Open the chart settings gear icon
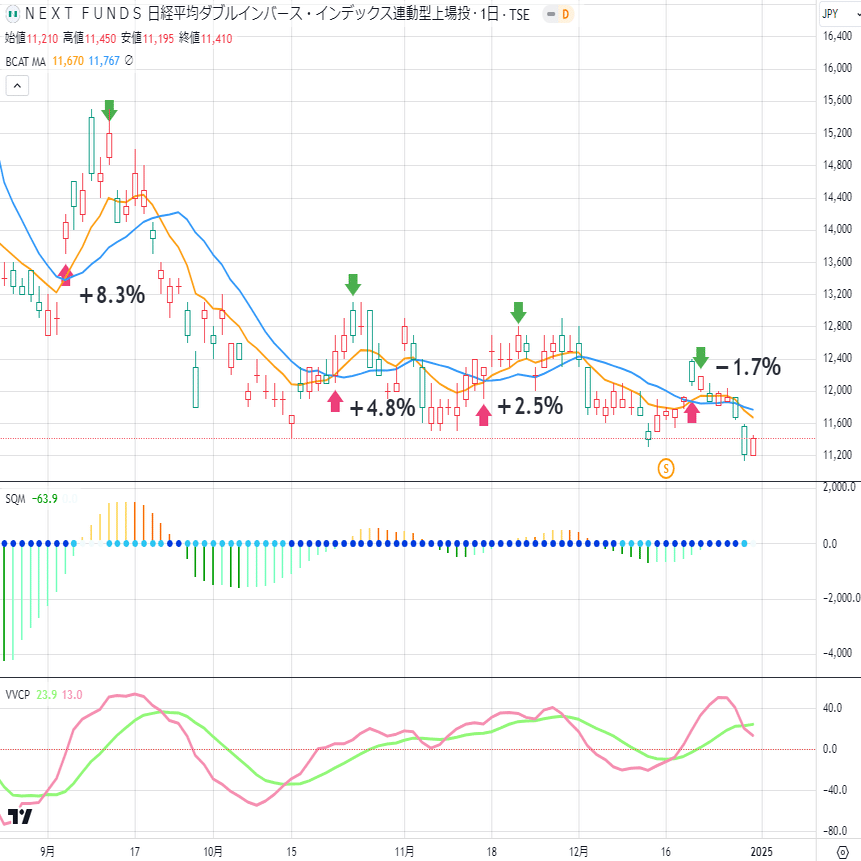861x861 pixels. (842, 852)
